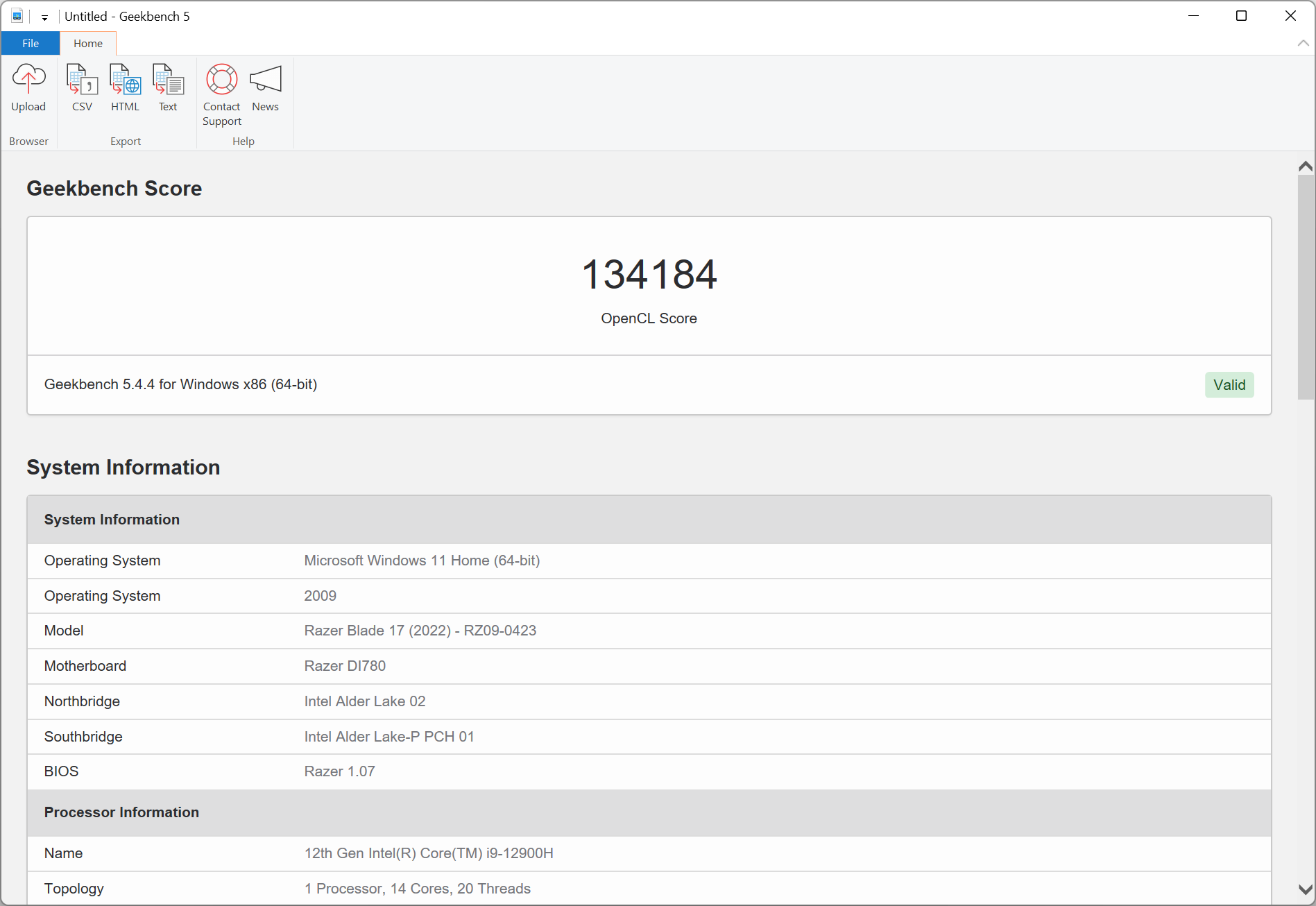Click the Export group label
The image size is (1316, 906).
tap(126, 141)
